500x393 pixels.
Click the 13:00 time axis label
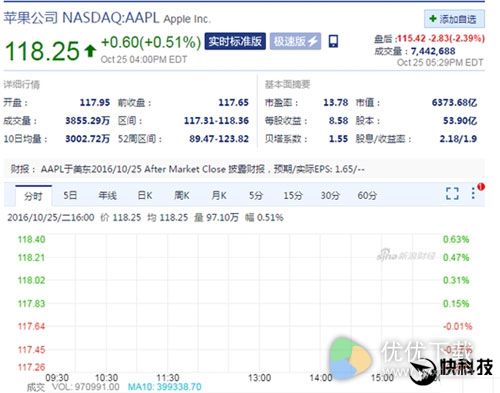(259, 378)
